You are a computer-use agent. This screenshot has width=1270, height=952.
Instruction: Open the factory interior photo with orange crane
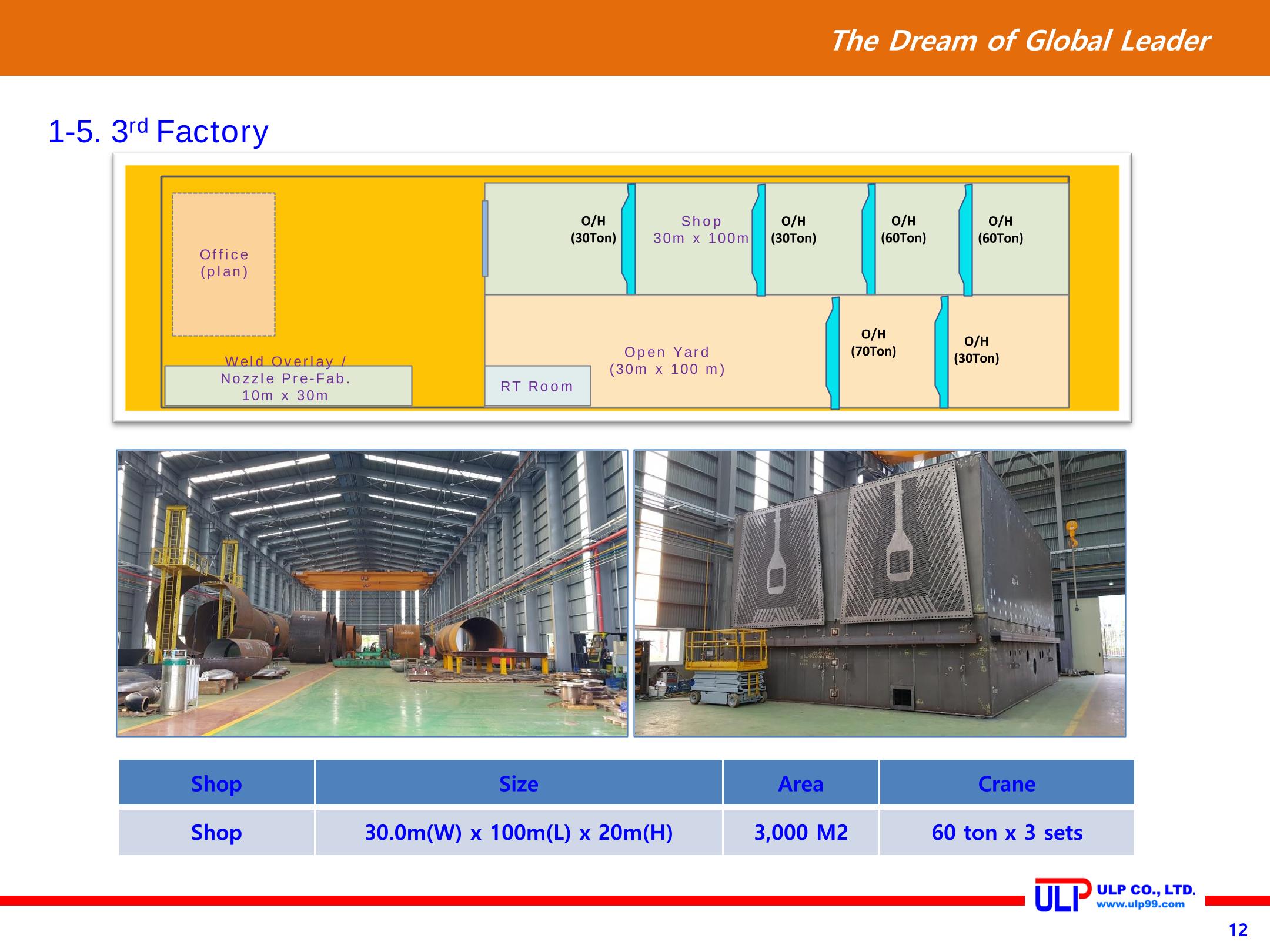372,593
